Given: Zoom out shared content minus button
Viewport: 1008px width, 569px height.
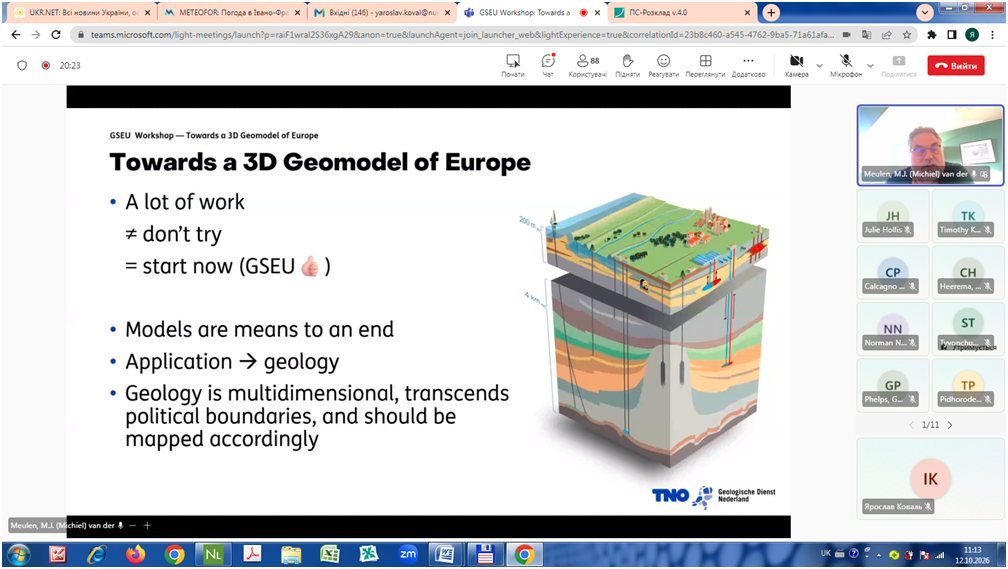Looking at the screenshot, I should (132, 525).
